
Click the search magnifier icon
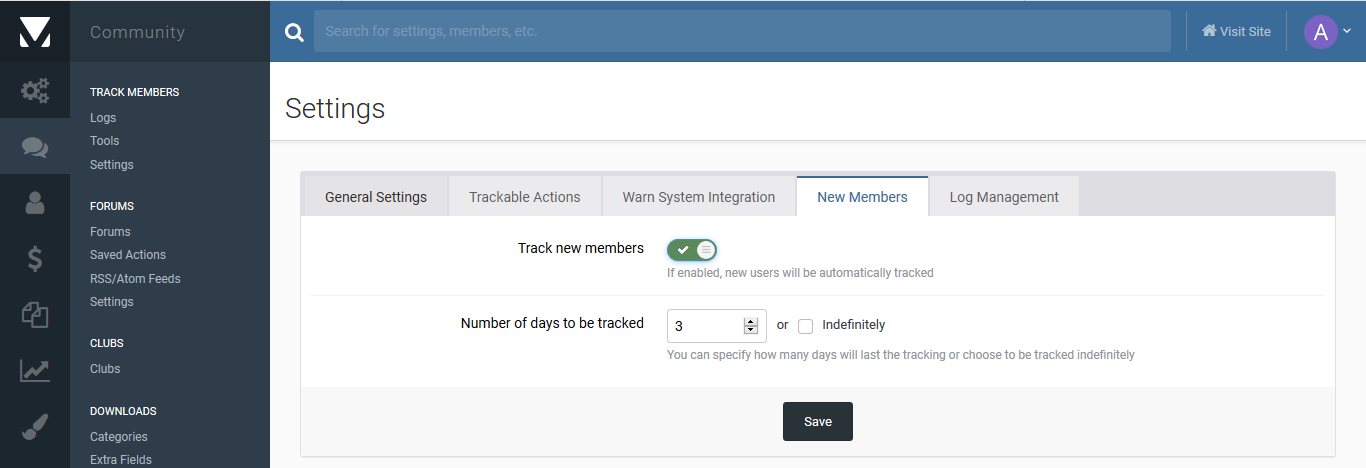click(x=294, y=32)
